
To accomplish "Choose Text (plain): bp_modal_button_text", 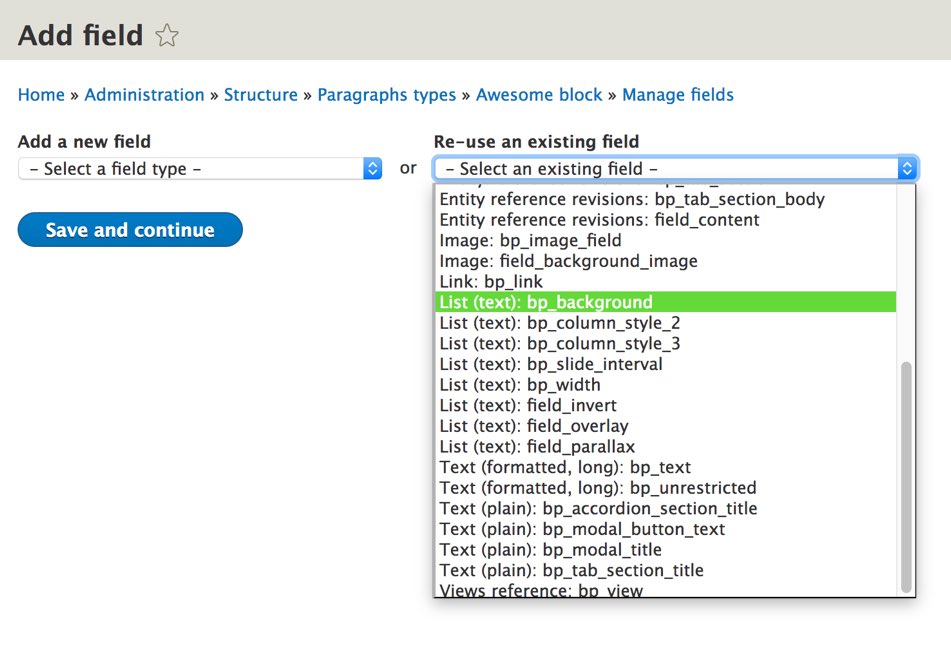I will coord(665,530).
